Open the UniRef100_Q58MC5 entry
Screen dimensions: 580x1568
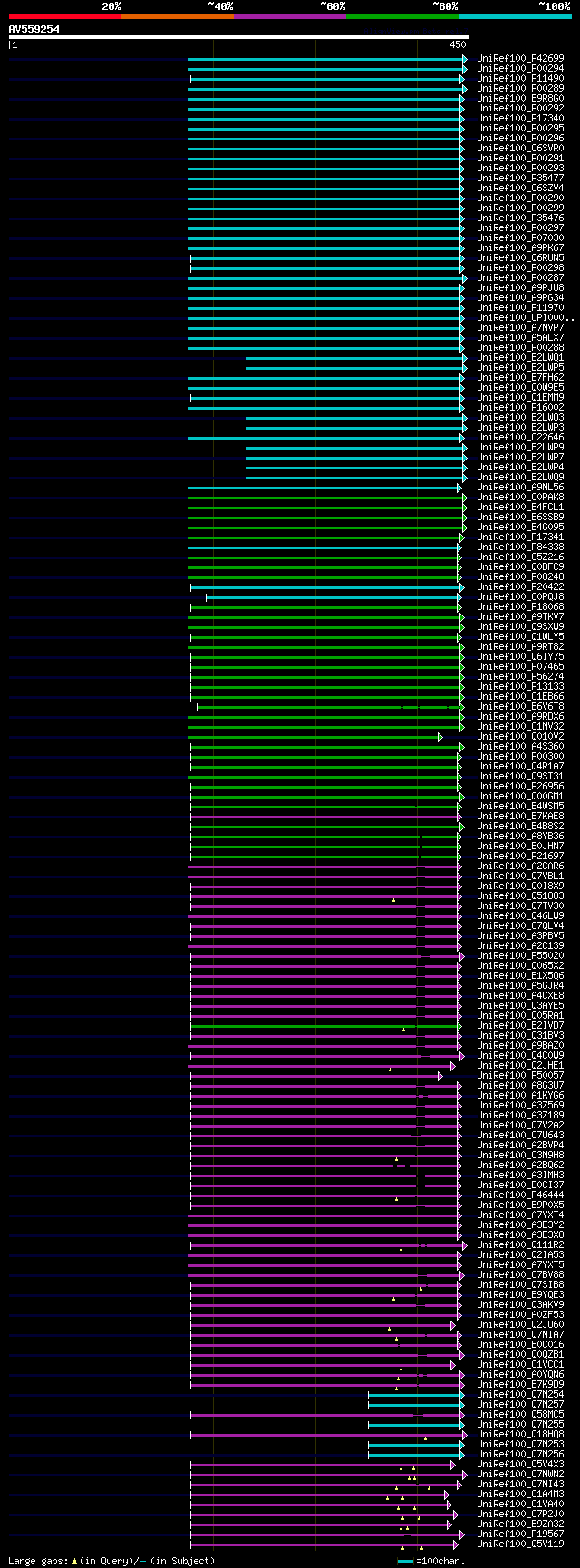(x=520, y=1415)
